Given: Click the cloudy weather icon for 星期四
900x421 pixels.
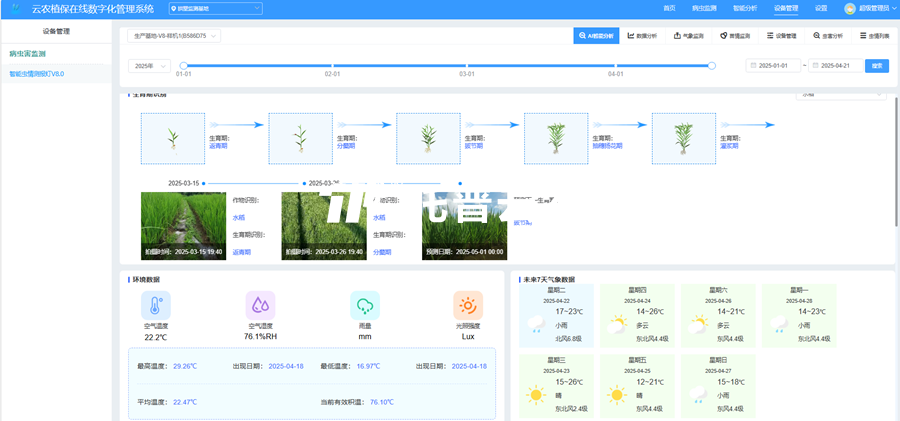Looking at the screenshot, I should (x=617, y=324).
